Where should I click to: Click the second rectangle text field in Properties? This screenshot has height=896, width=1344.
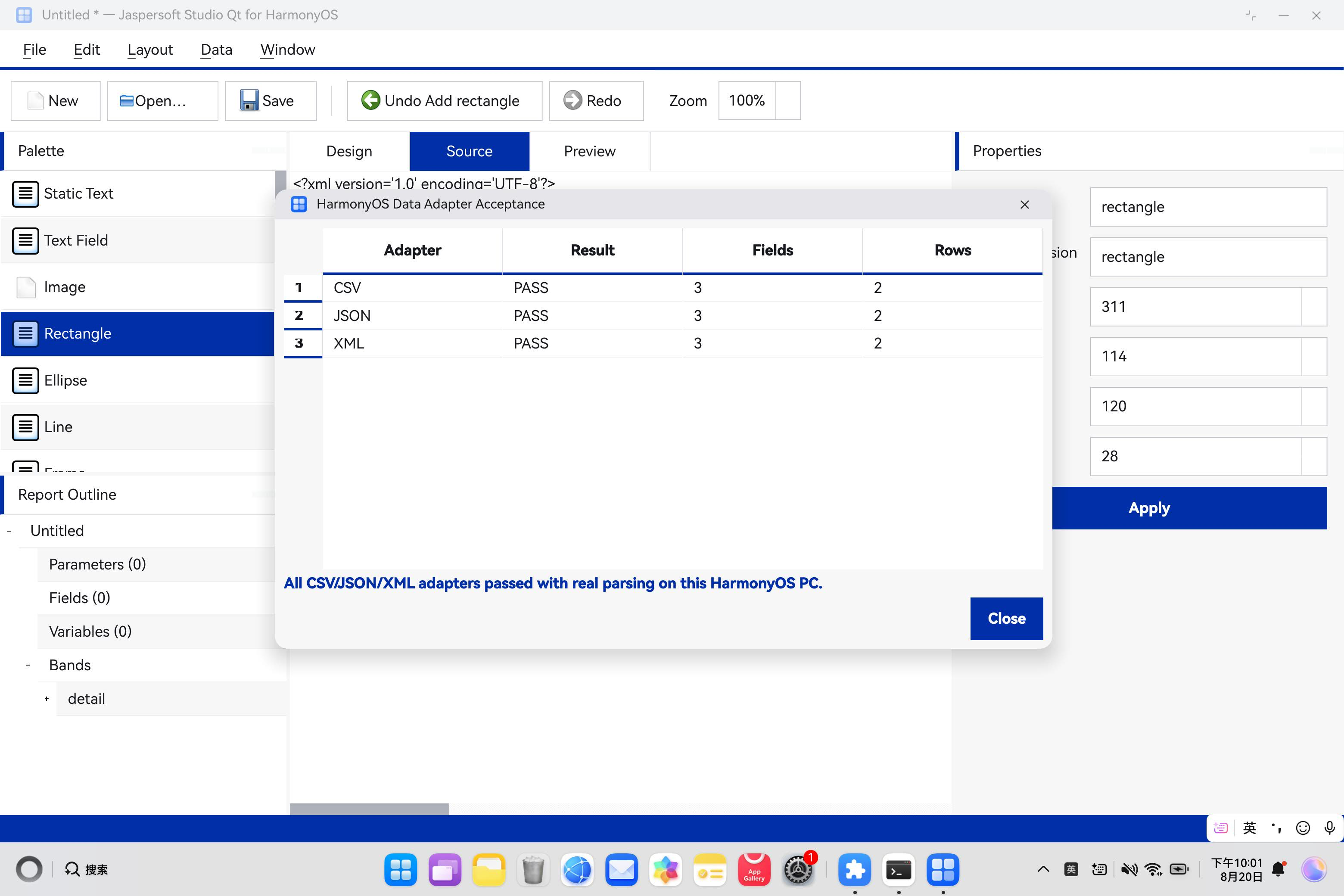1208,257
